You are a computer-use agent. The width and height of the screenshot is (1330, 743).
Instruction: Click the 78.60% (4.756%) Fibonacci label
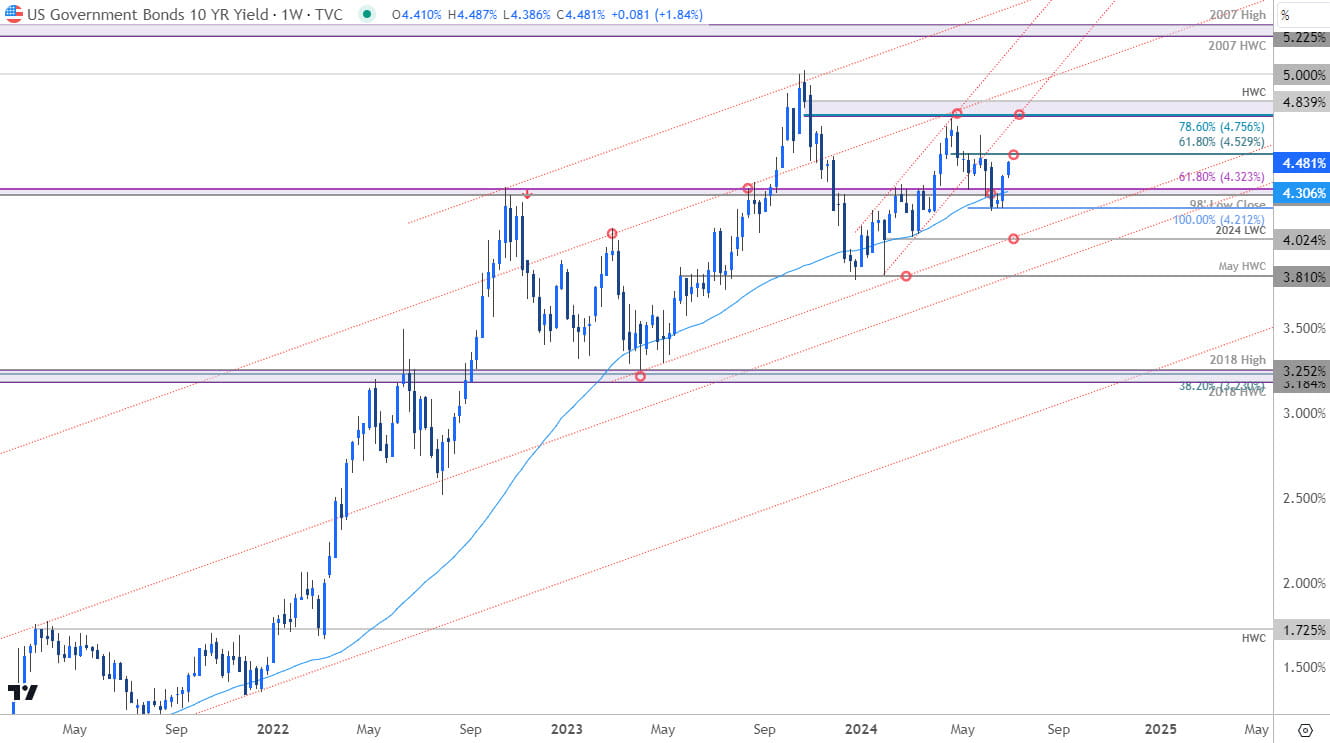pyautogui.click(x=1222, y=127)
